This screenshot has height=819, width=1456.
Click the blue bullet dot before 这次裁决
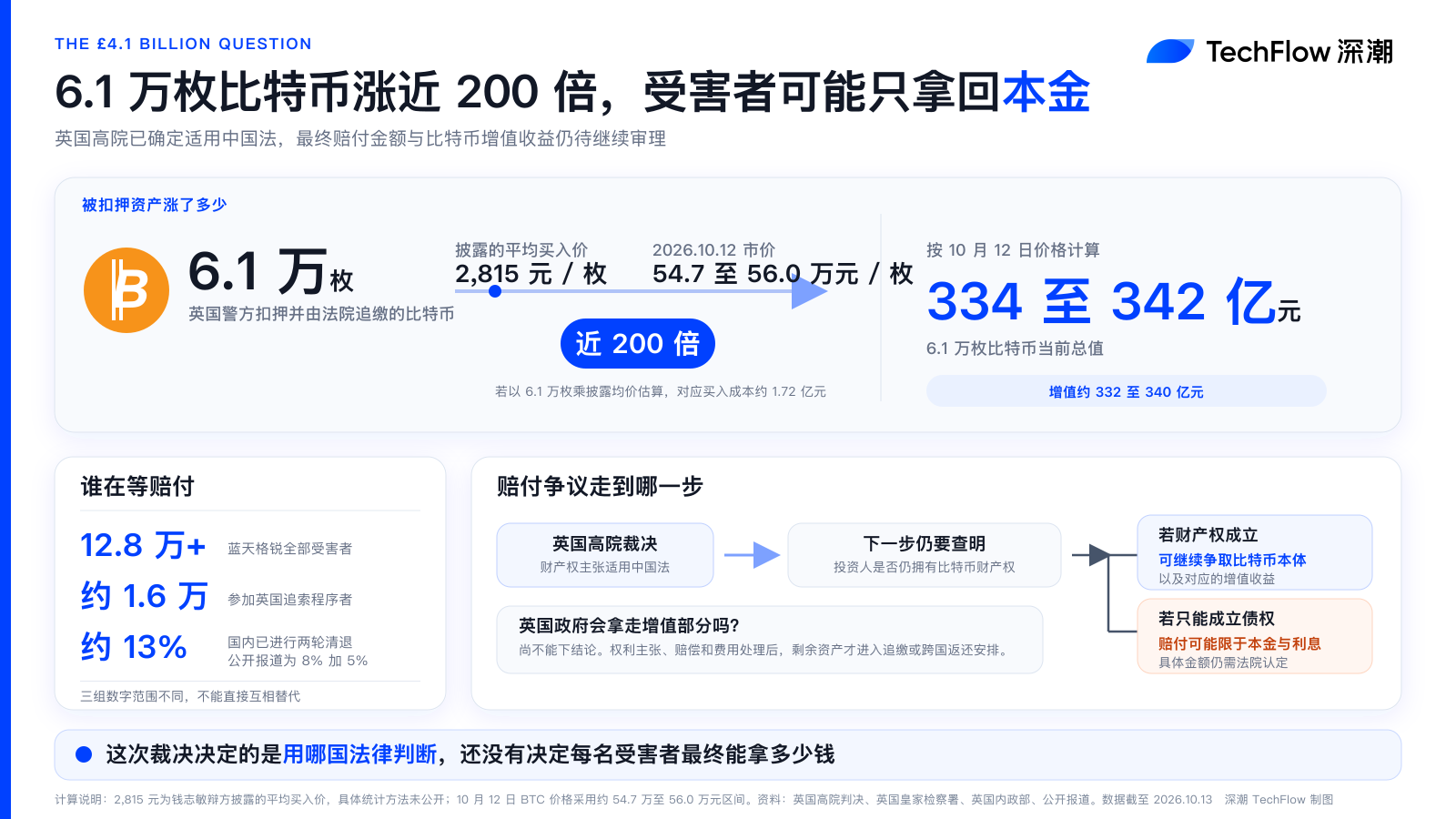[84, 754]
